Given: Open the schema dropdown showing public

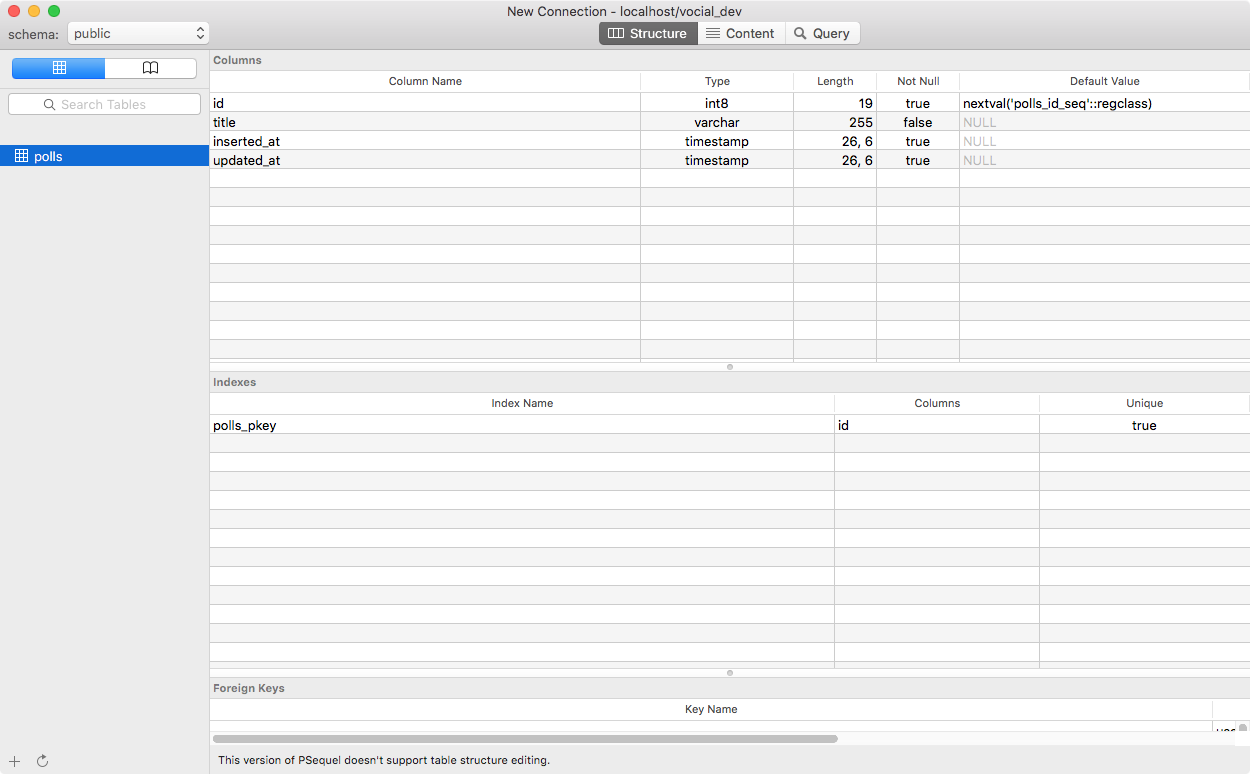Looking at the screenshot, I should click(x=138, y=34).
